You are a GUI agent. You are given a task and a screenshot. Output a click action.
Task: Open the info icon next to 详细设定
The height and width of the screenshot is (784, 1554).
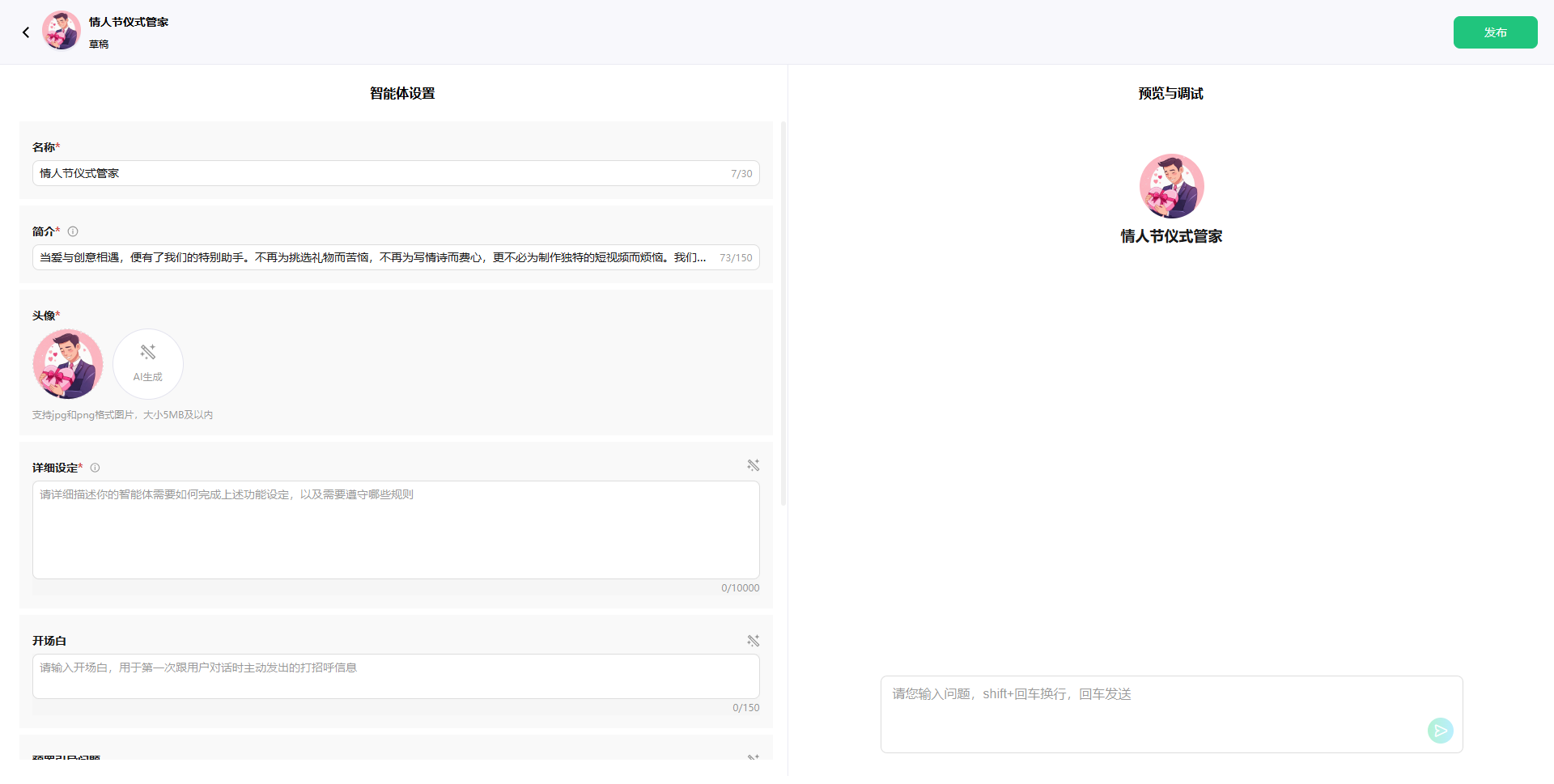click(95, 468)
